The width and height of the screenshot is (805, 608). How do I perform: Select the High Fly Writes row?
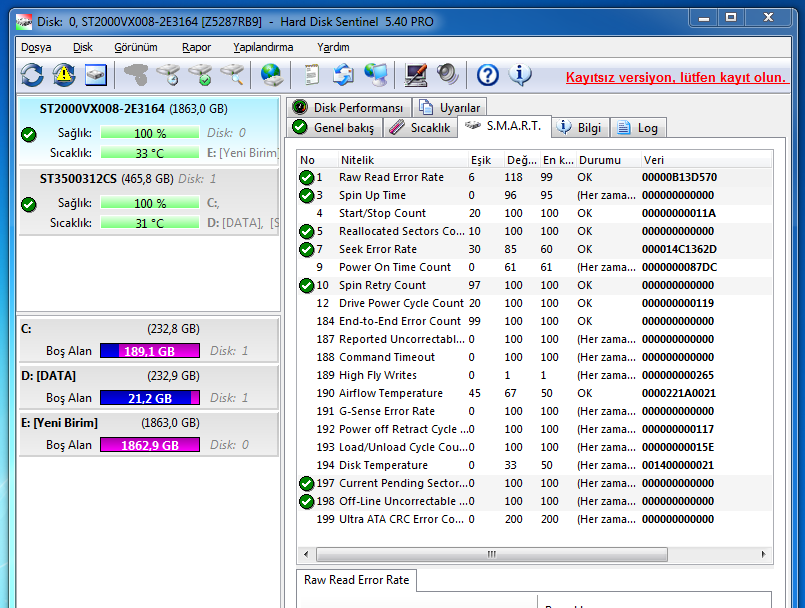pos(534,375)
